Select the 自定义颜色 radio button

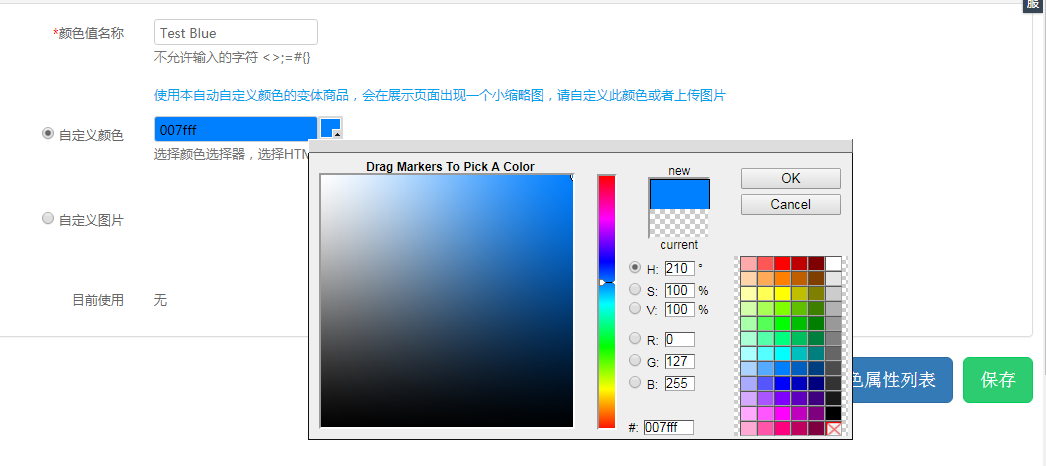point(48,134)
